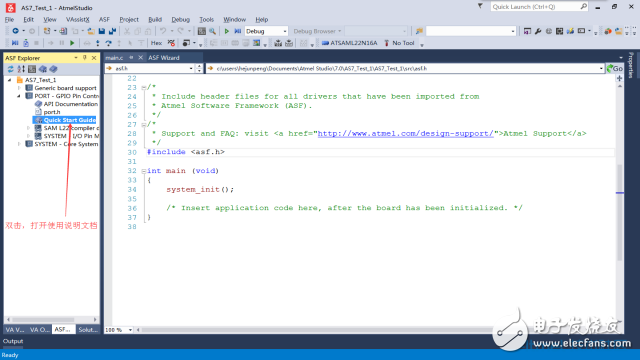Select the port.h file item
Image resolution: width=640 pixels, height=360 pixels.
tap(52, 112)
